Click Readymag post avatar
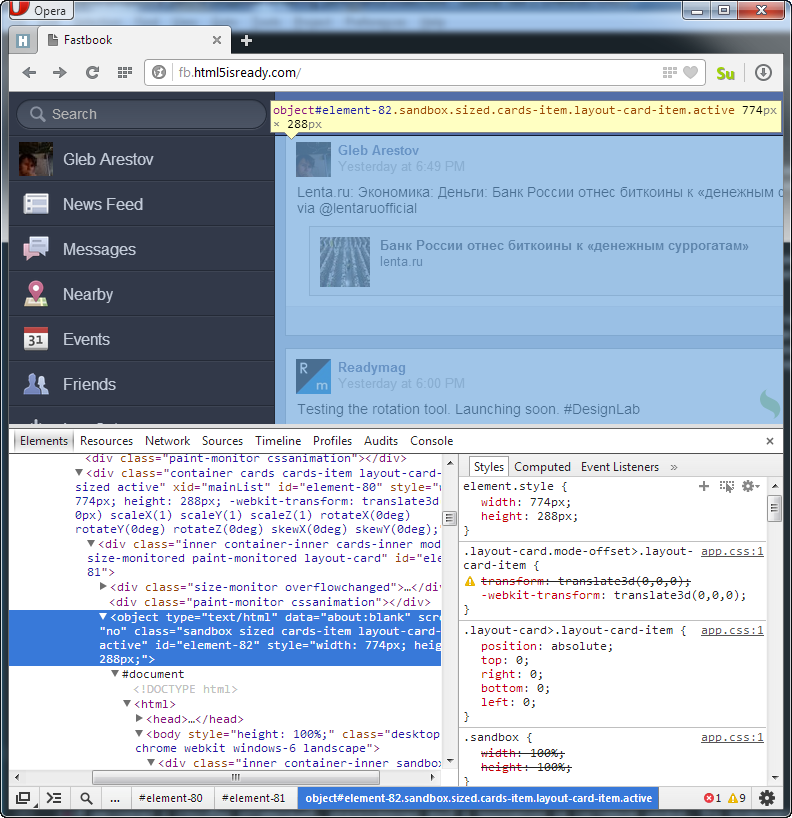 coord(313,376)
